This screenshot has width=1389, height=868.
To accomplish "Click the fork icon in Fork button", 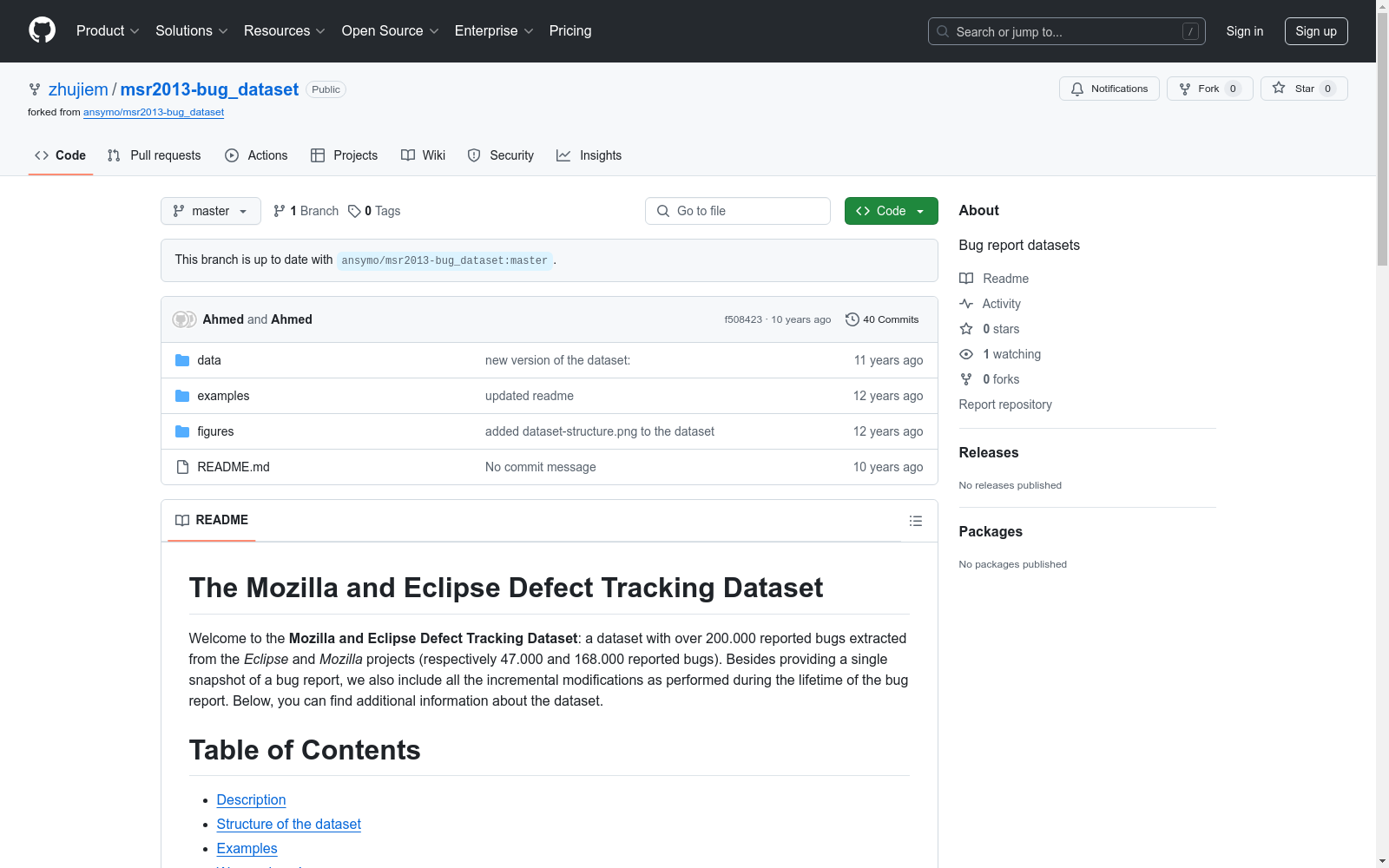I will point(1185,89).
